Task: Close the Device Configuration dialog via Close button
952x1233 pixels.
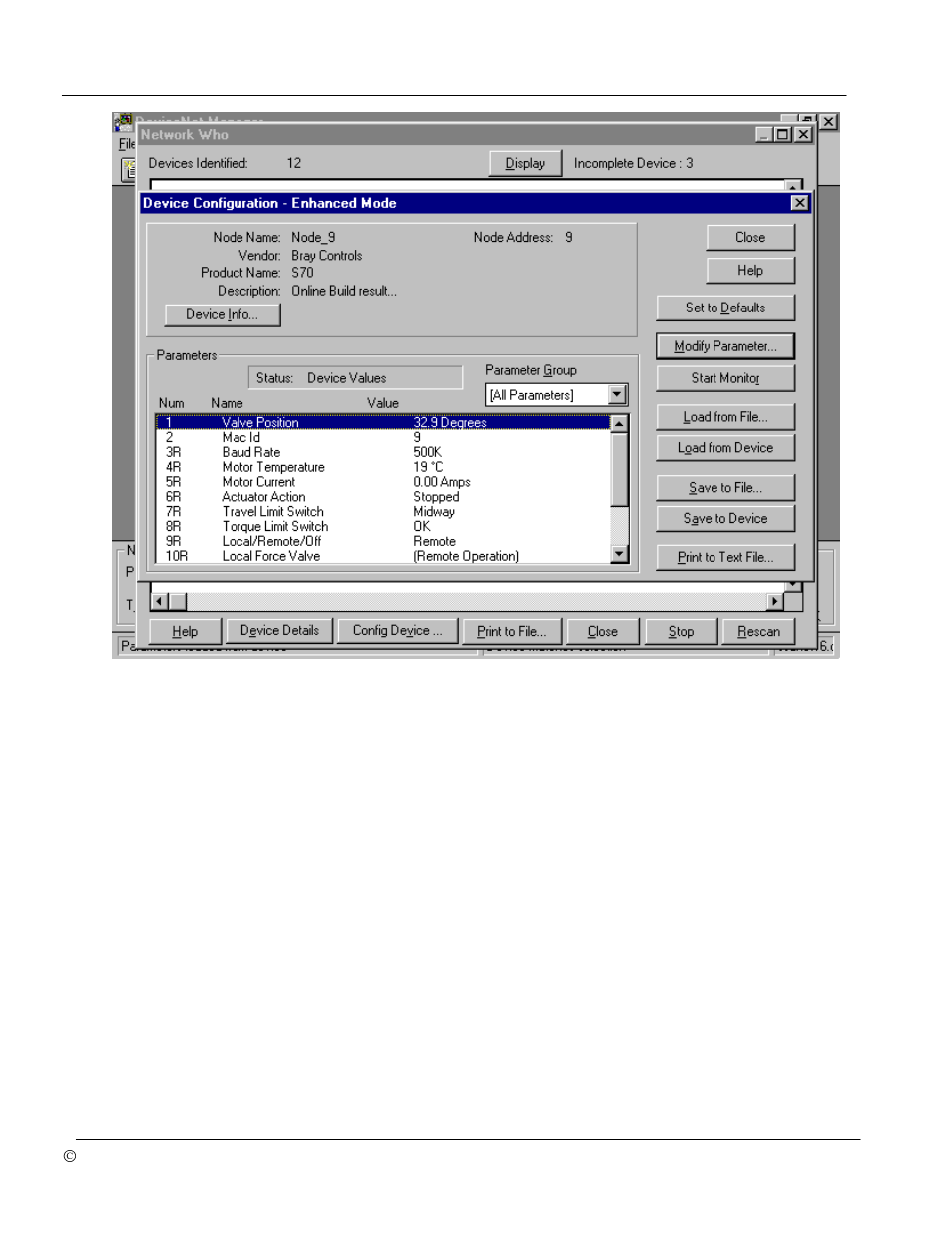Action: (x=750, y=237)
